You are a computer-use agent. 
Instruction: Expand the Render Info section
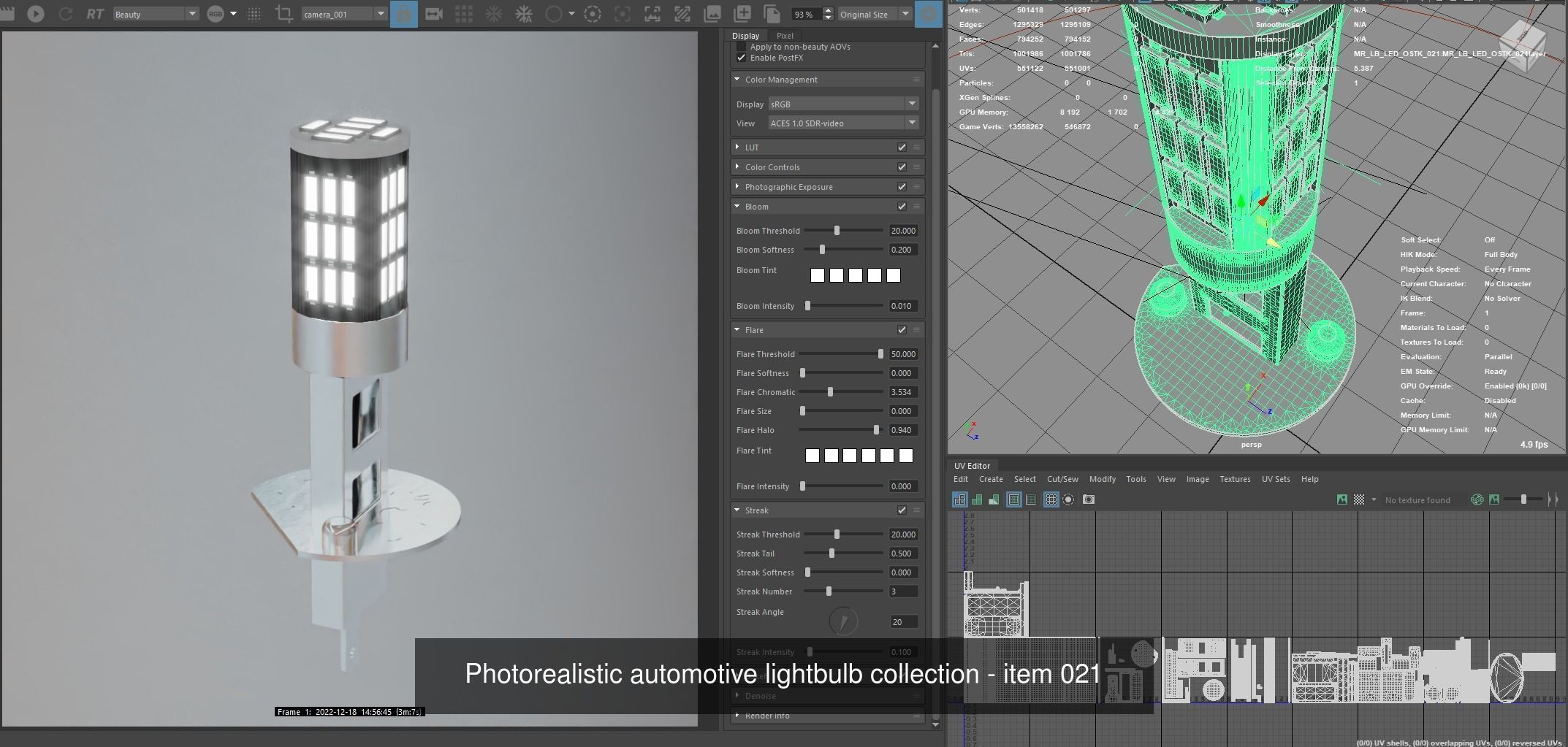point(737,716)
